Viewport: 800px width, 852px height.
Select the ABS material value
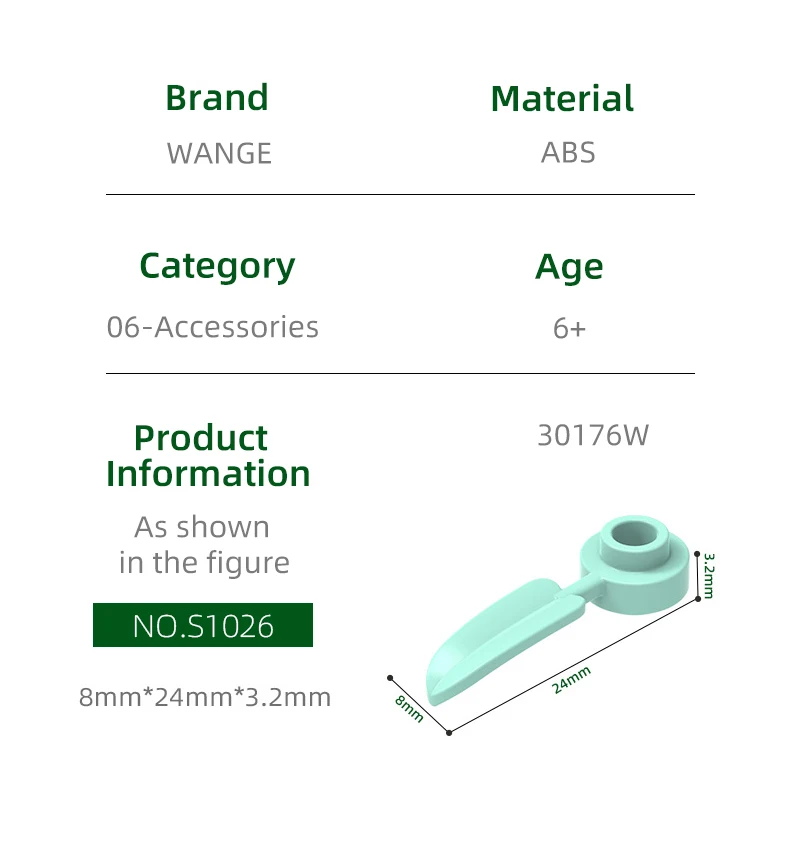point(568,153)
